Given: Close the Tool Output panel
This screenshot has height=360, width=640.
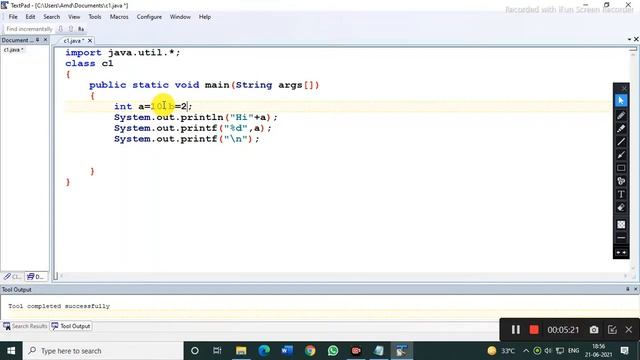Looking at the screenshot, I should (x=636, y=289).
